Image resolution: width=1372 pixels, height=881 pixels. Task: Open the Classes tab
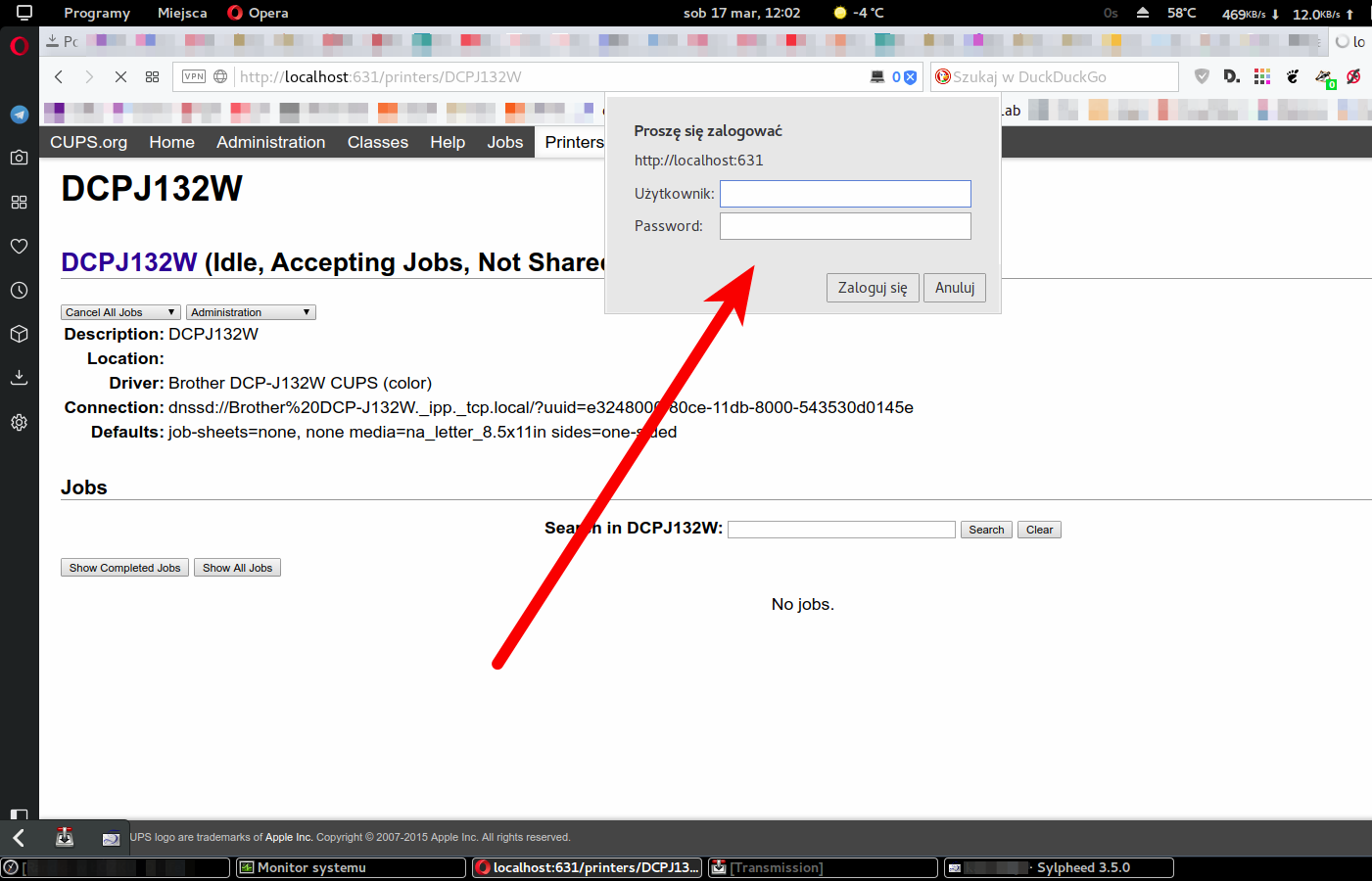point(377,142)
